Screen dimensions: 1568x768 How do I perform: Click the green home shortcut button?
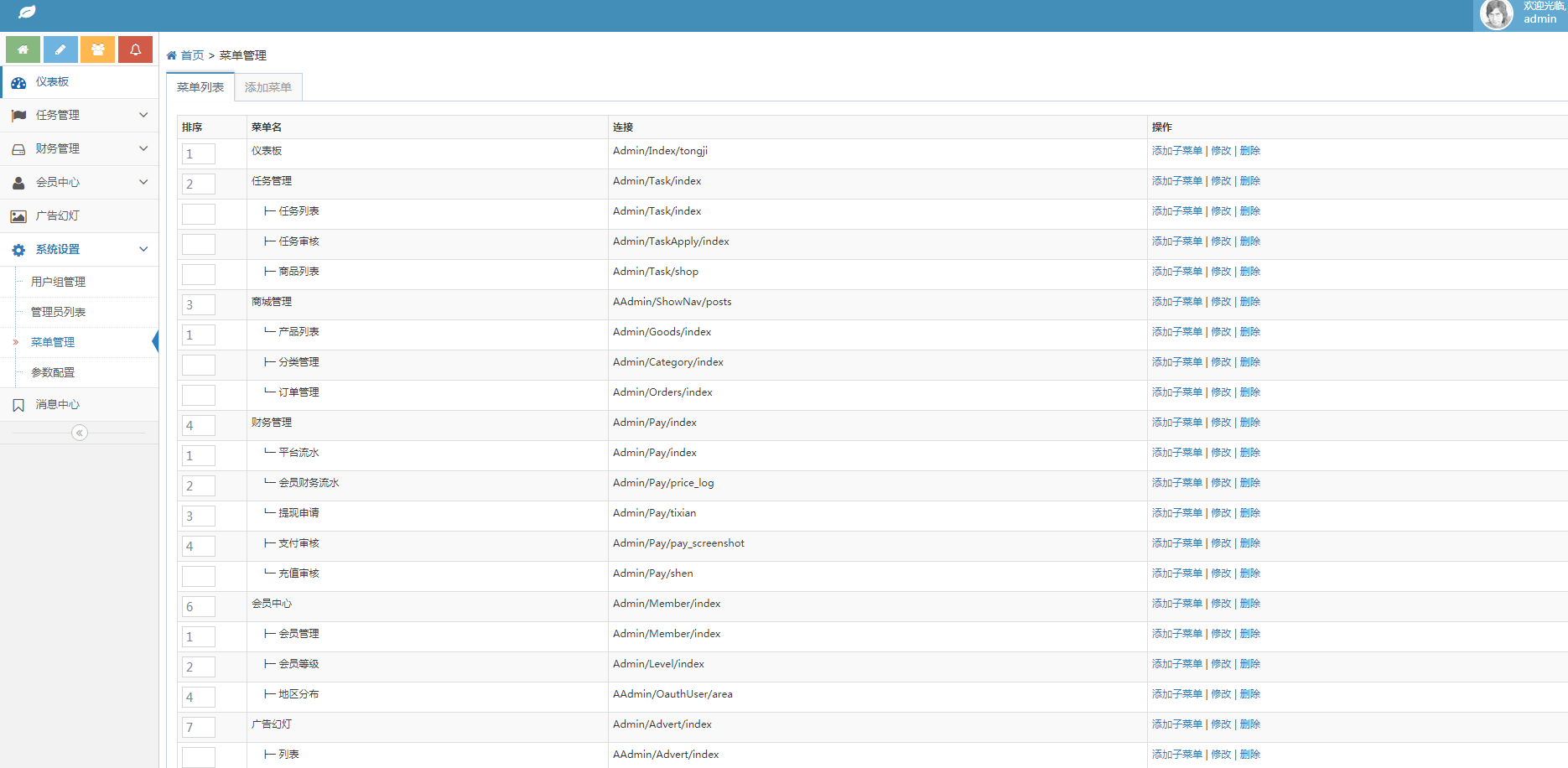(x=23, y=49)
